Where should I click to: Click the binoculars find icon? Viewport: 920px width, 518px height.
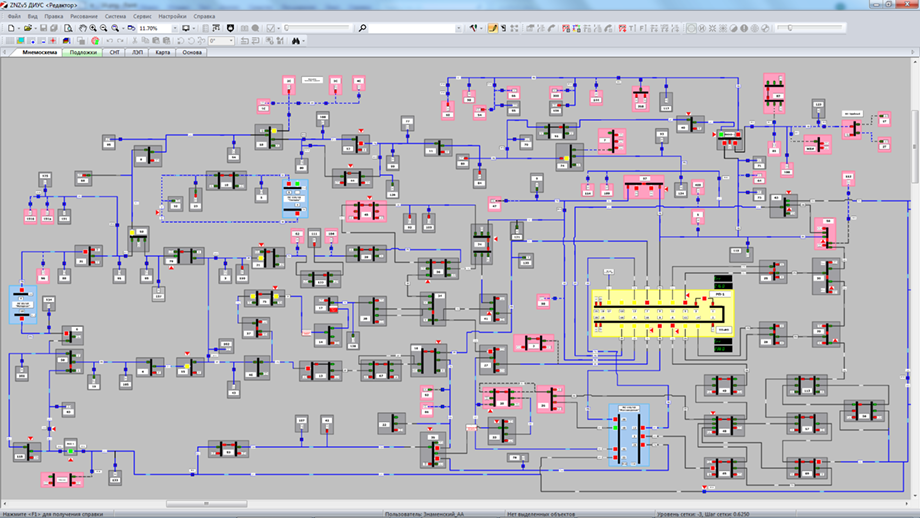295,41
